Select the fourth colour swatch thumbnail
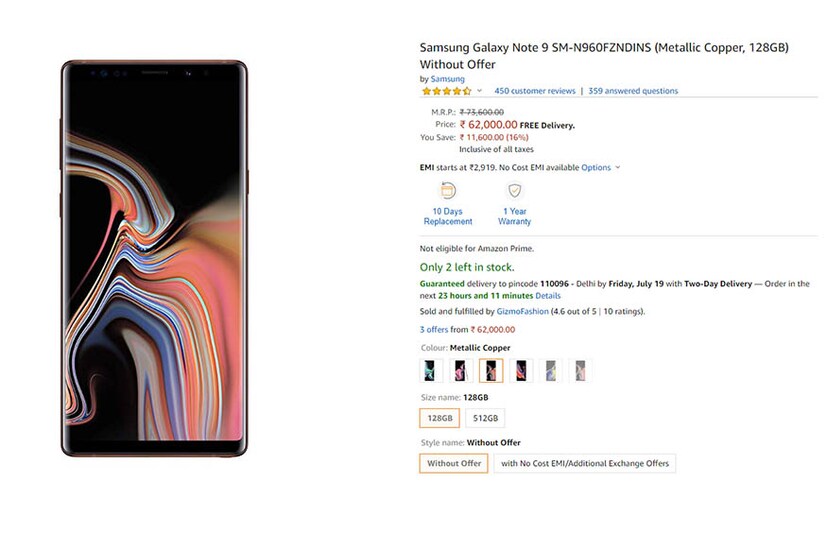The image size is (827, 551). tap(521, 371)
